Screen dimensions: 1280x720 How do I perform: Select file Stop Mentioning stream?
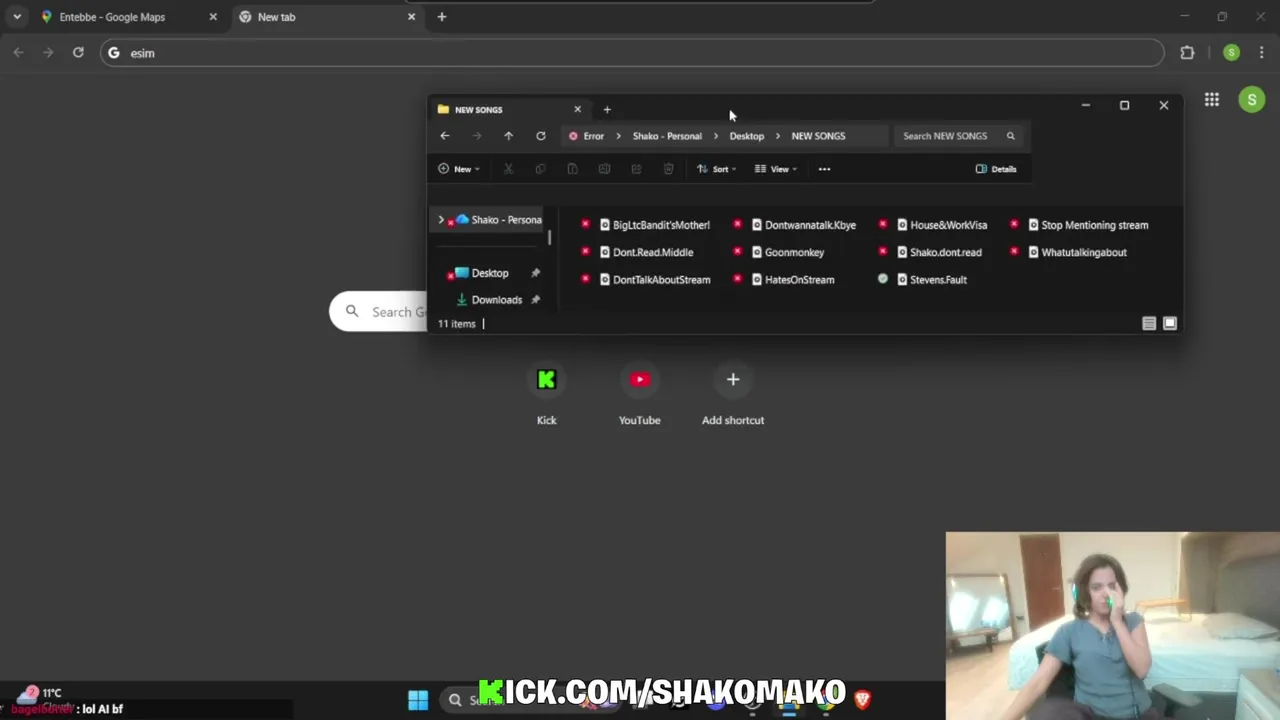[x=1088, y=225]
